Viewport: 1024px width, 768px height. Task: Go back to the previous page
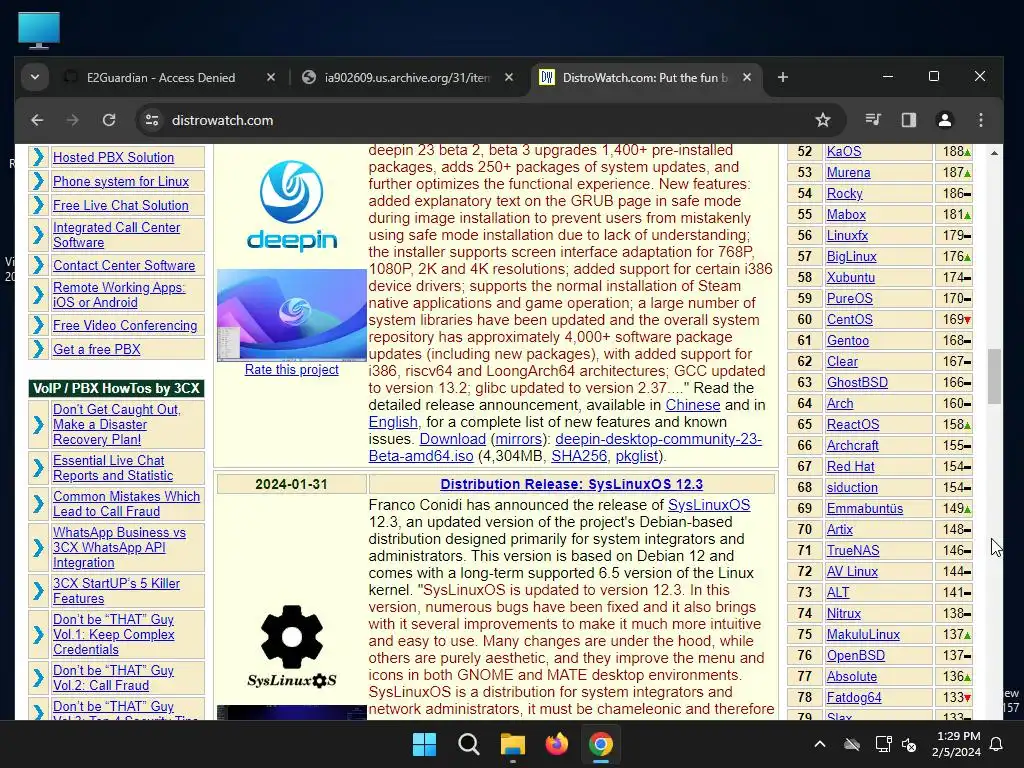pos(37,120)
